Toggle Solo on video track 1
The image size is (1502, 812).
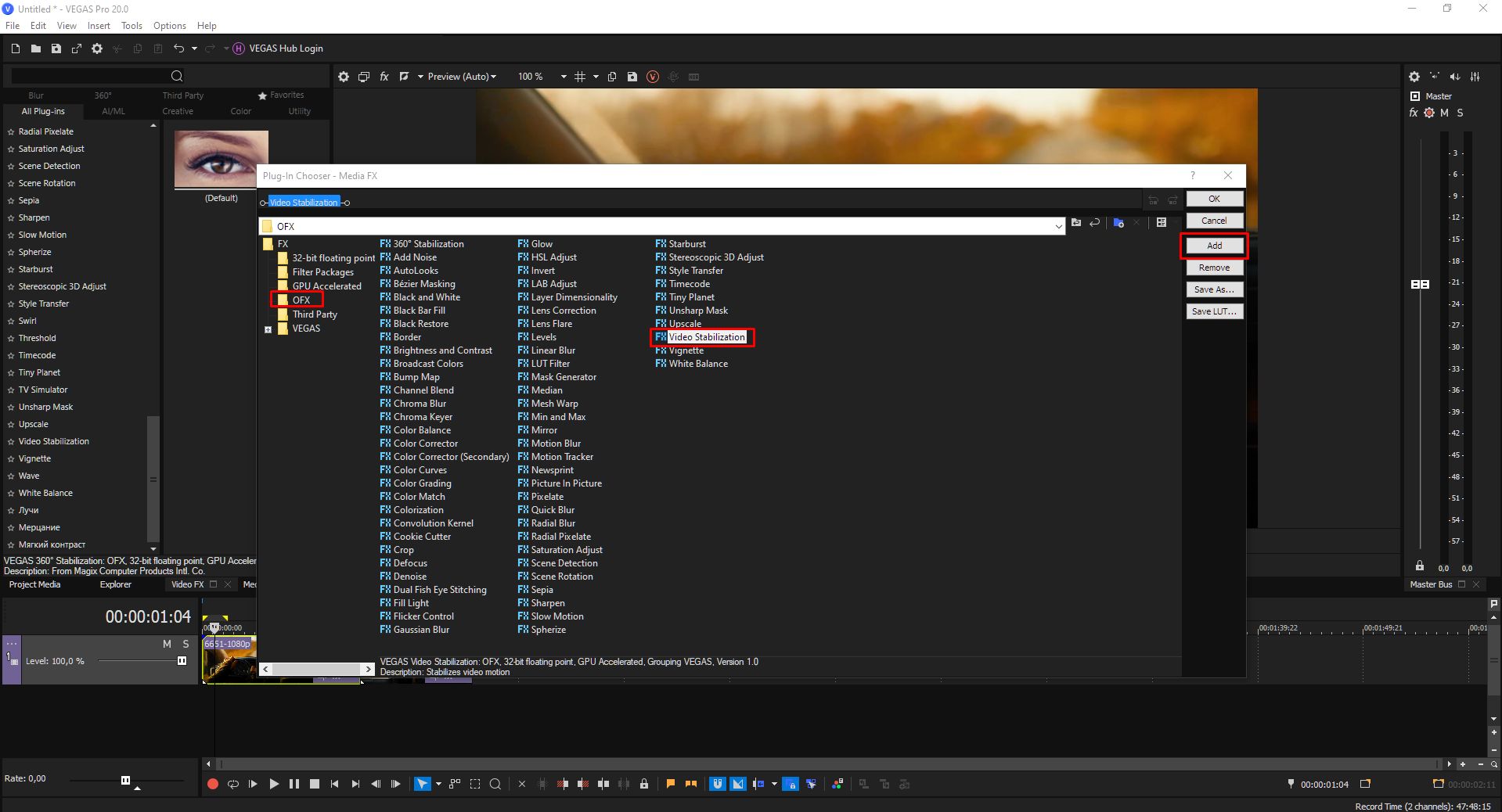click(x=185, y=644)
